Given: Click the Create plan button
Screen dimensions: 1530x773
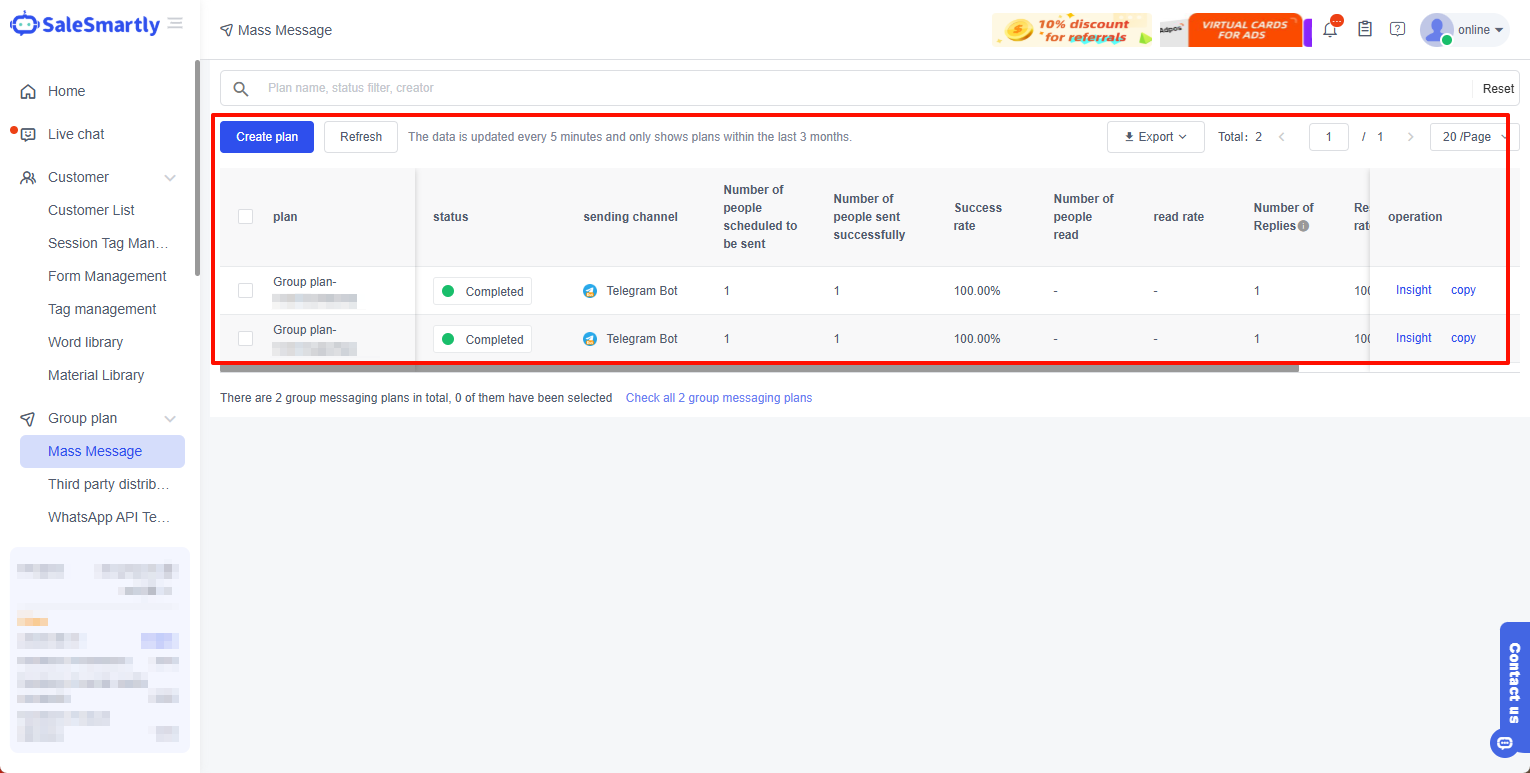Looking at the screenshot, I should pos(266,136).
